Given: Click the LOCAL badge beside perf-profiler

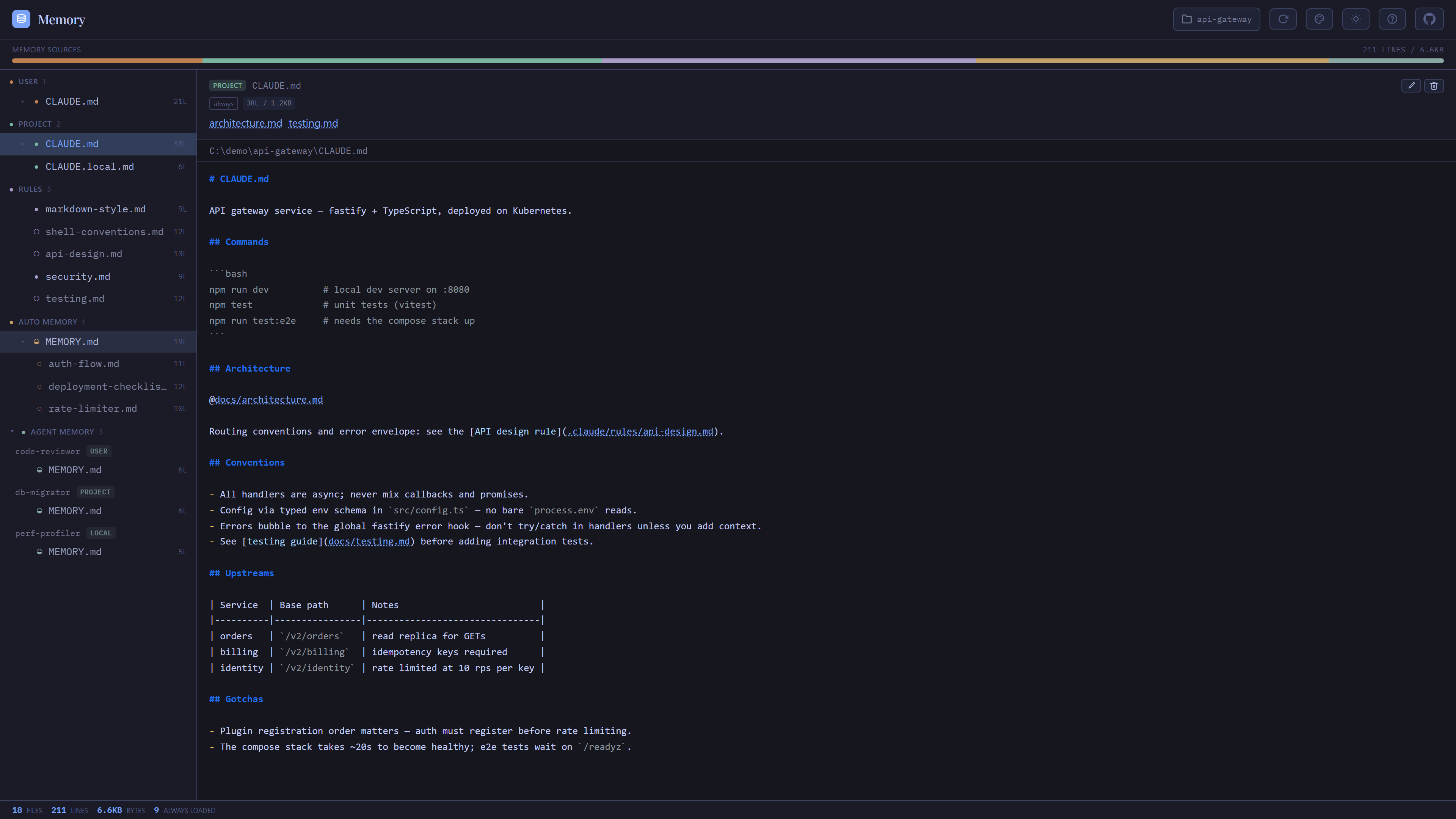Looking at the screenshot, I should point(100,533).
